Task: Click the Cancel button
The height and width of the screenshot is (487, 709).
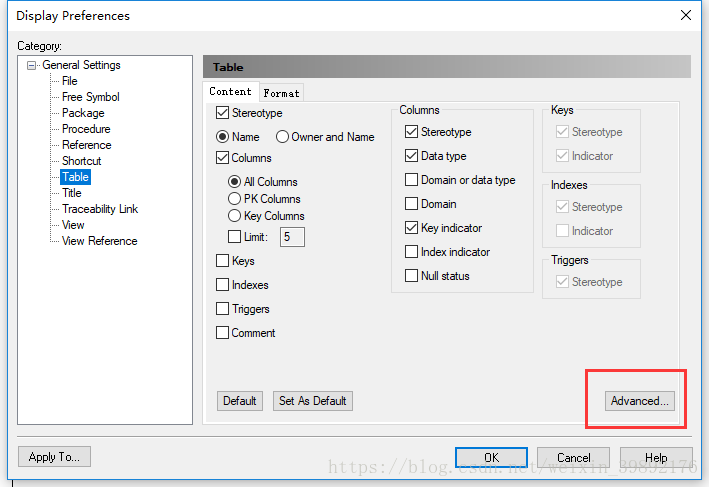Action: [x=573, y=458]
